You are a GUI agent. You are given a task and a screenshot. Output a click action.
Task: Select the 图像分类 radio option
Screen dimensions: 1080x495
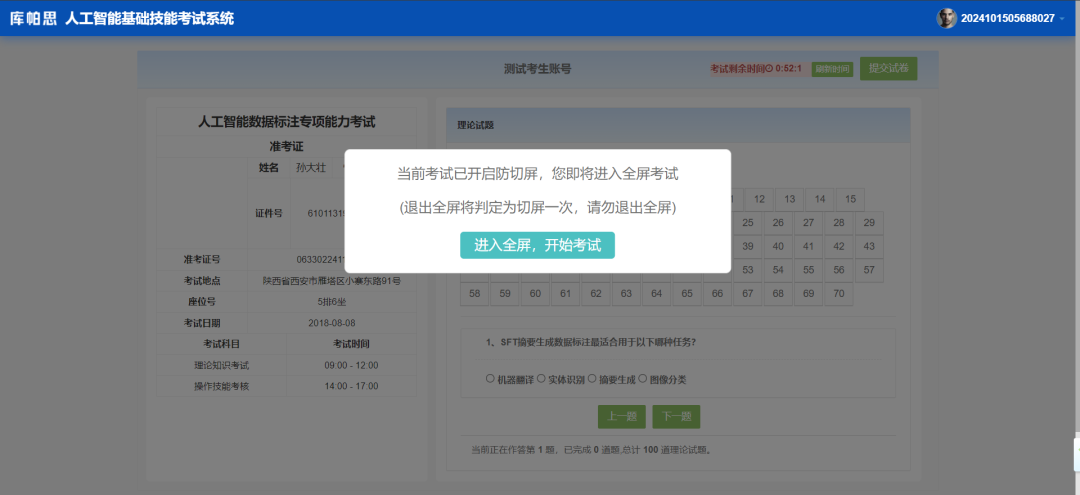(x=643, y=379)
